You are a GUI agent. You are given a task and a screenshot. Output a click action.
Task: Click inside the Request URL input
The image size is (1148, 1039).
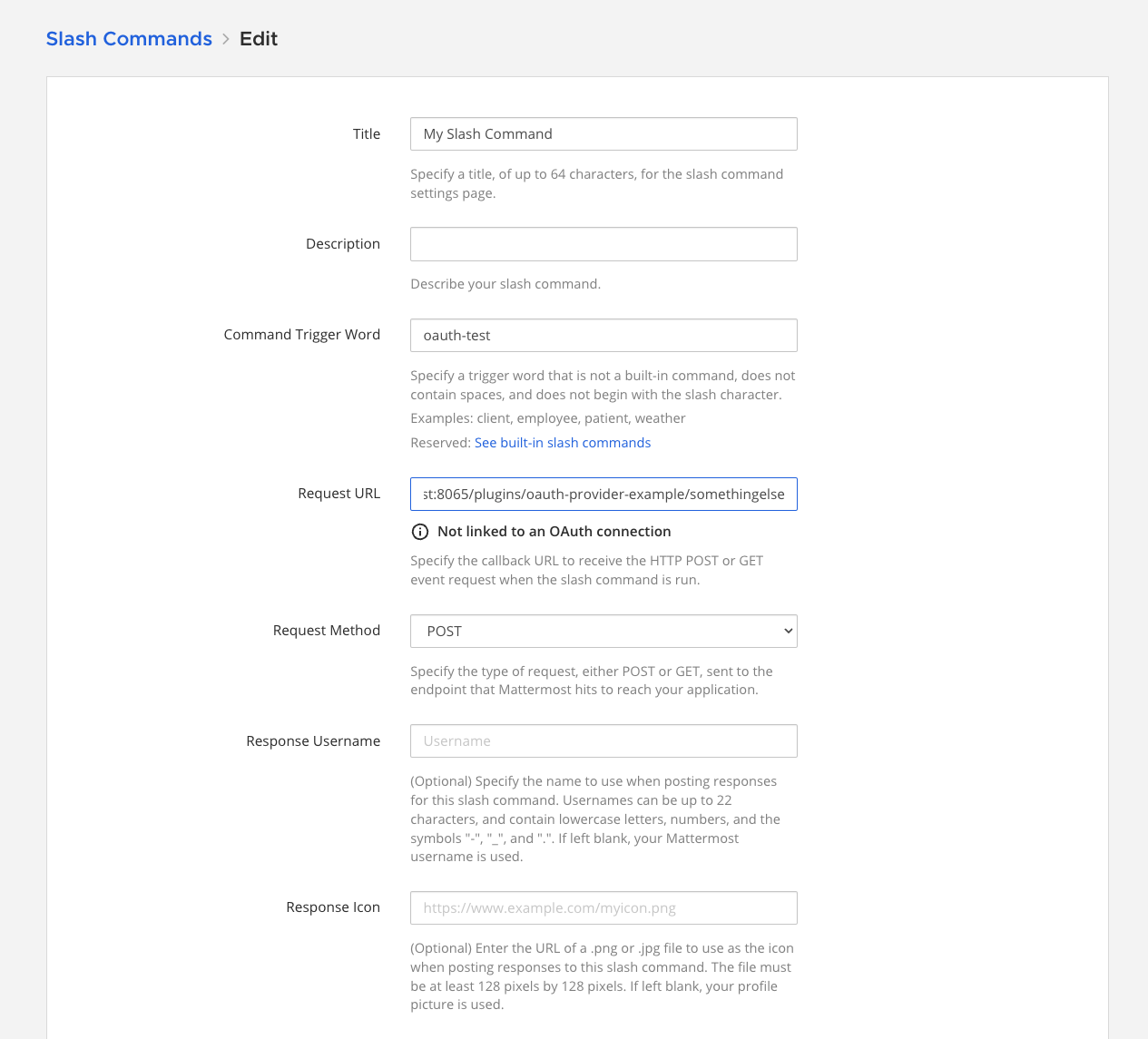(603, 495)
